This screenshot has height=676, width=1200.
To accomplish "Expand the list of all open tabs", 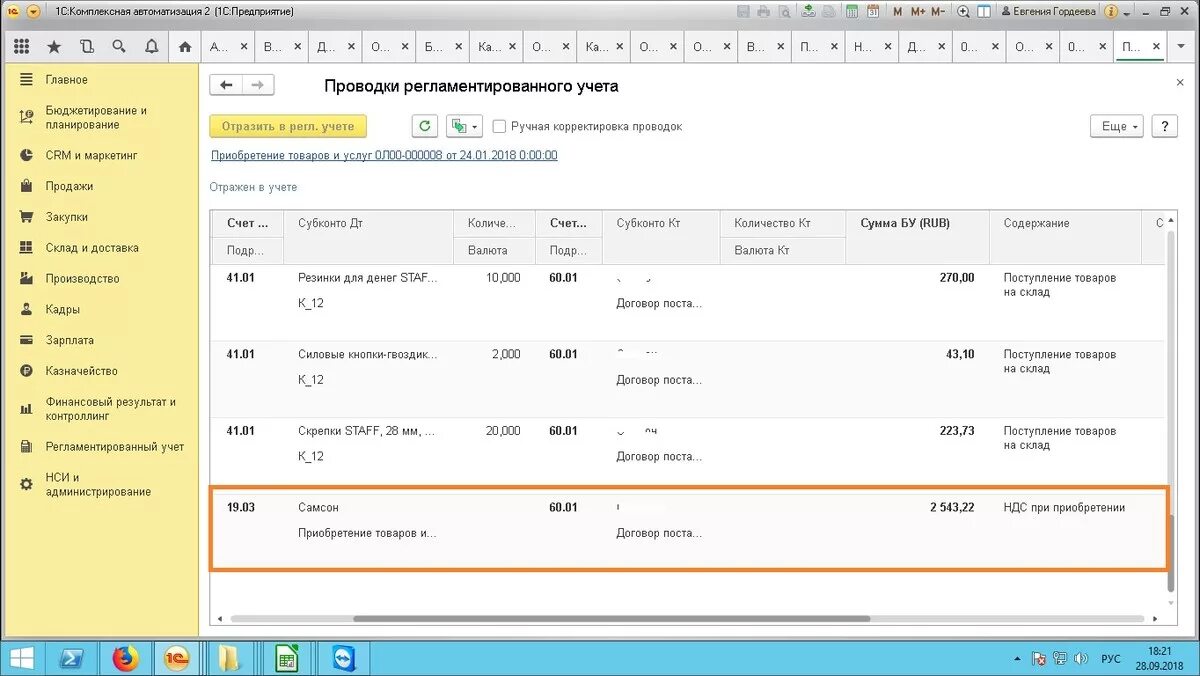I will 1180,46.
